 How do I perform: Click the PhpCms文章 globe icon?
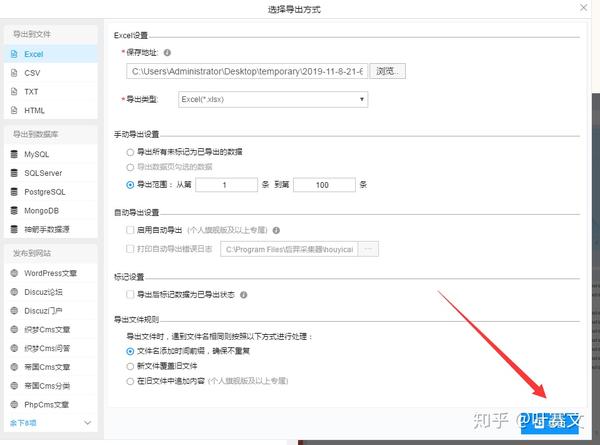(14, 404)
